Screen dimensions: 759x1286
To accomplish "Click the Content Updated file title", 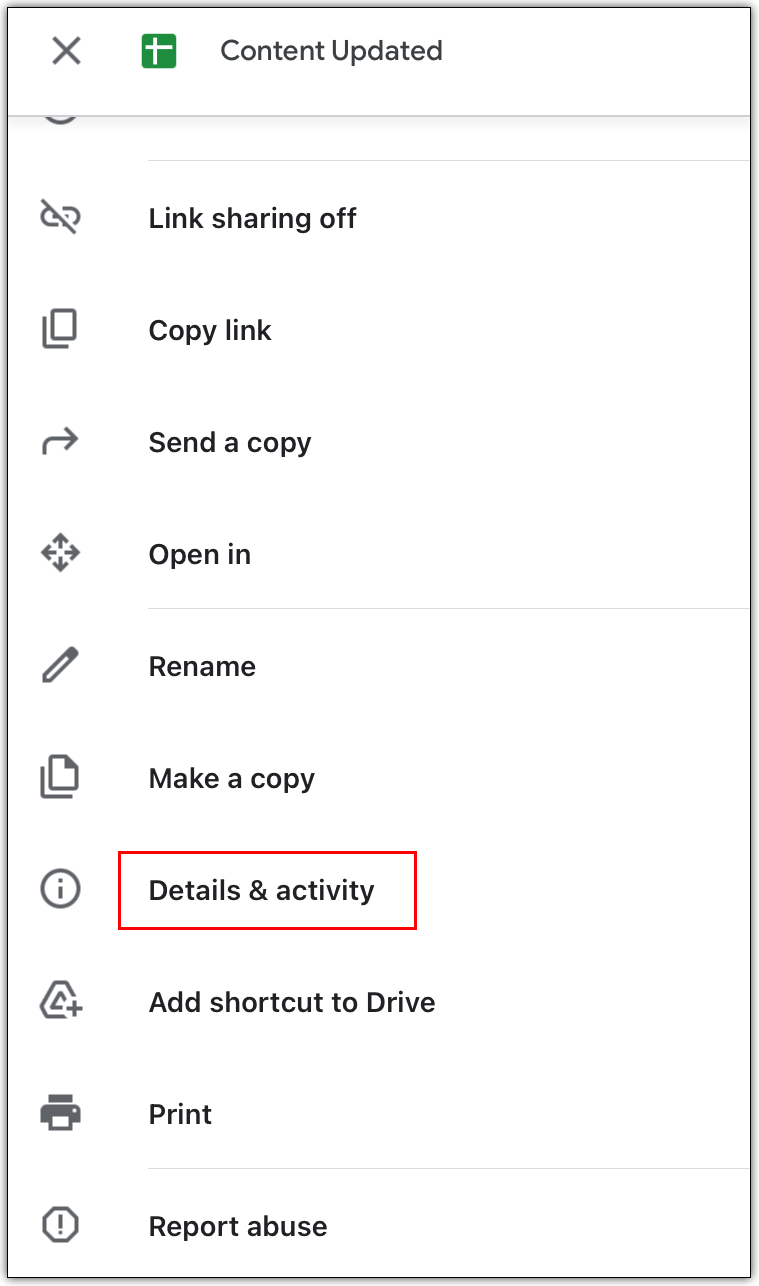I will coord(331,50).
